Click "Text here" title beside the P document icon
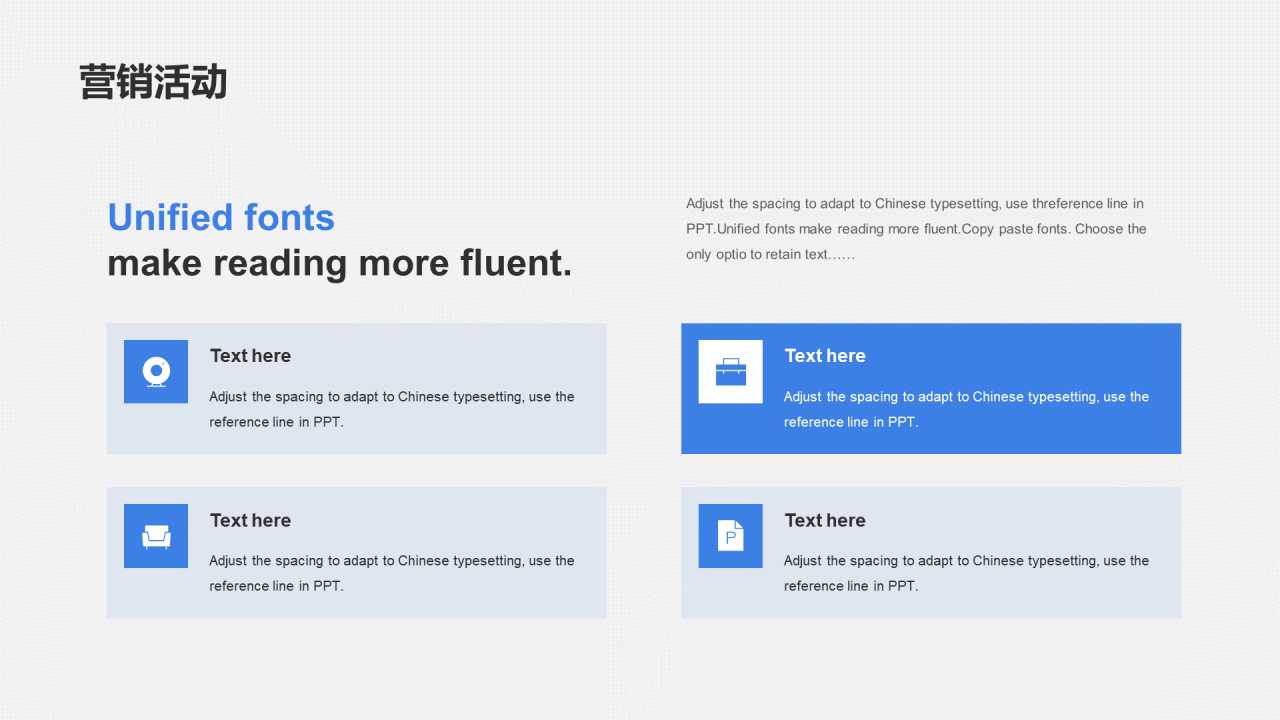This screenshot has width=1280, height=720. [x=825, y=520]
